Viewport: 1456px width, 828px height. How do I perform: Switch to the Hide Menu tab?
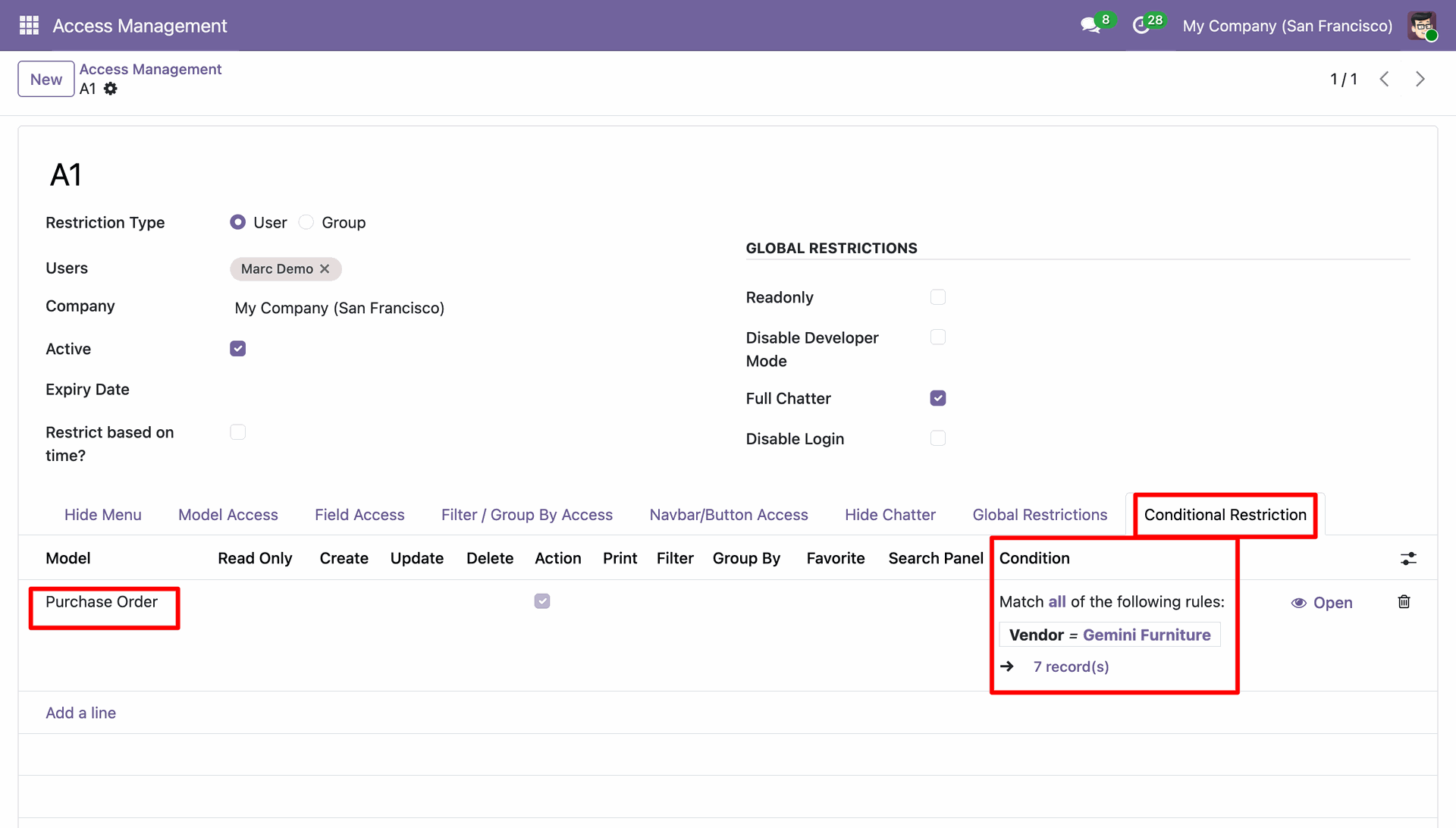[x=103, y=515]
